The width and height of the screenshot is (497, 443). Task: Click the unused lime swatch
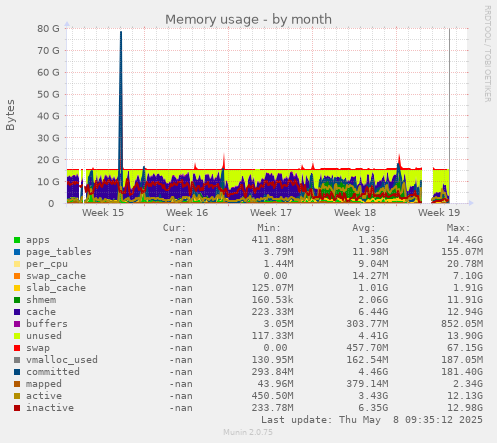17,336
